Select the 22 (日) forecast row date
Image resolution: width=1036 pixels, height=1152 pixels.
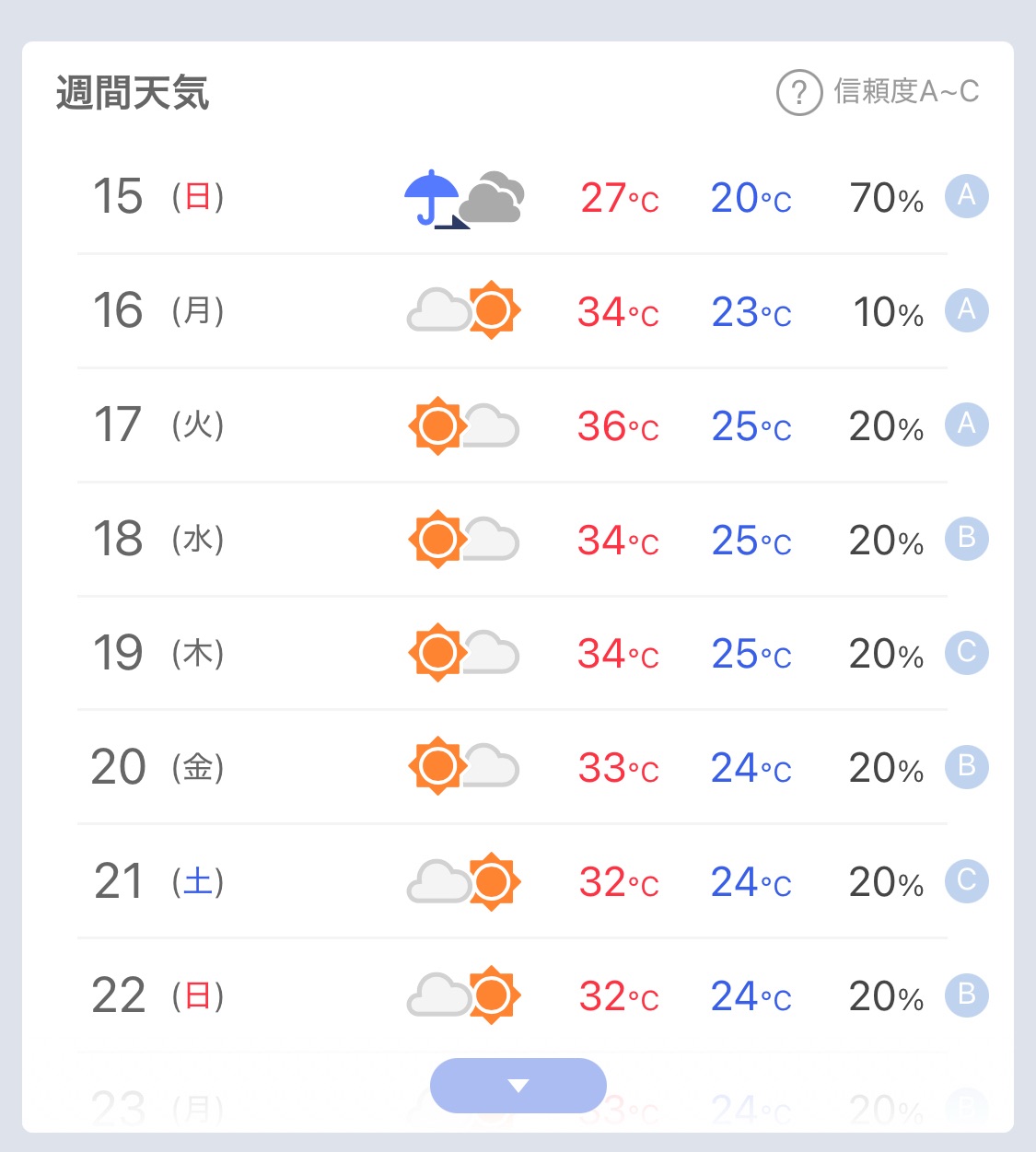158,995
